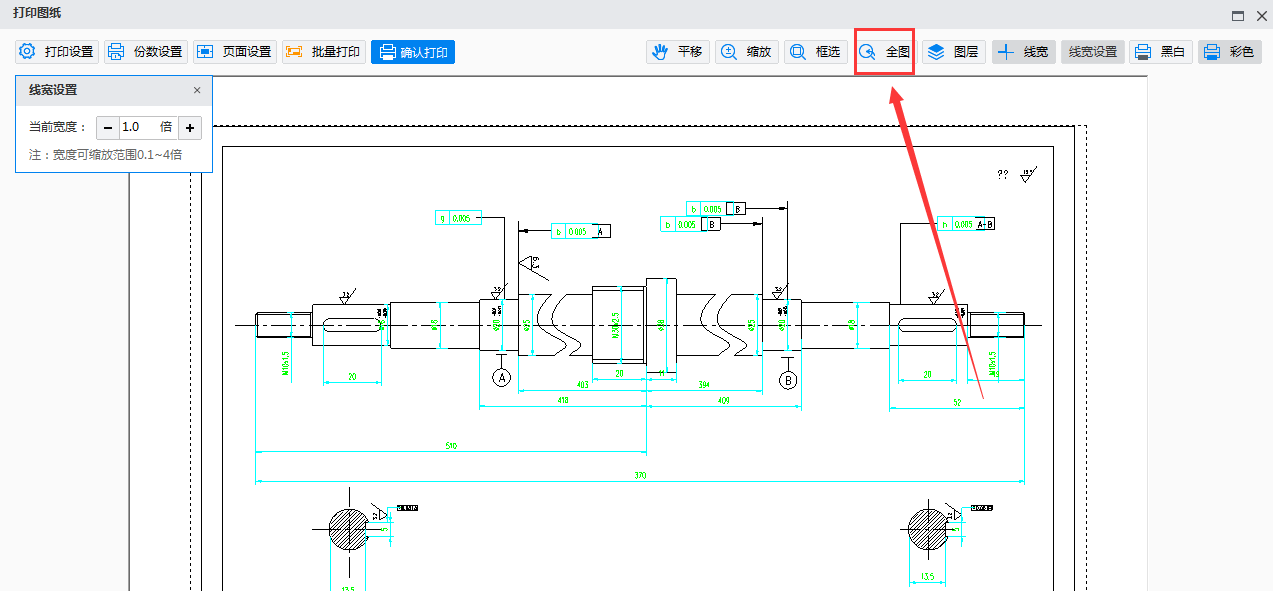Select the 缩放 zoom tool
The width and height of the screenshot is (1273, 591).
click(747, 52)
